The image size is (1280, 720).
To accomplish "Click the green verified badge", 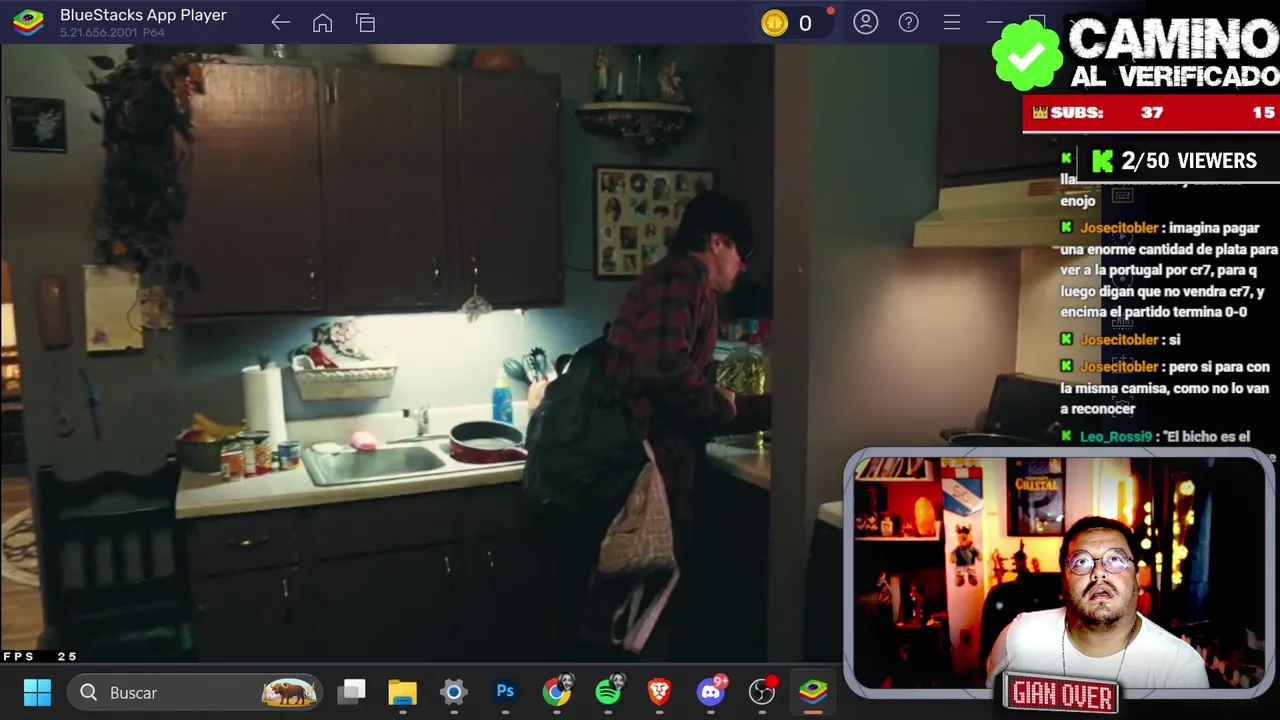I will tap(1027, 55).
